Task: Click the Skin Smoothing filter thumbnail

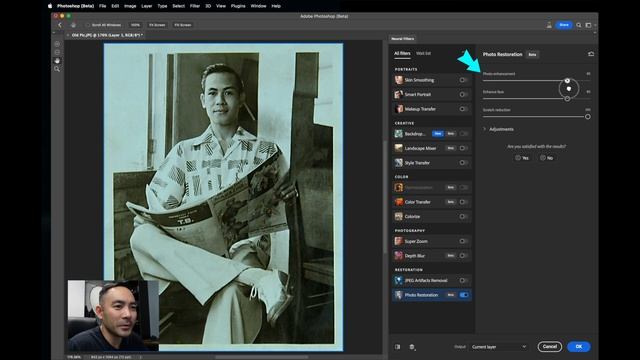Action: tap(398, 80)
